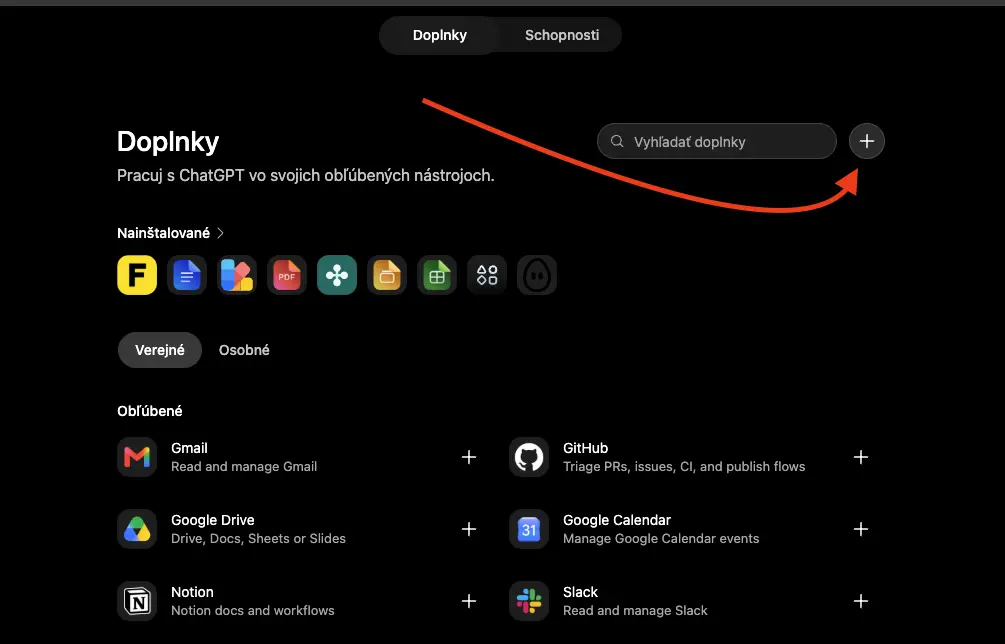1005x644 pixels.
Task: Switch to the Doplnky tab
Action: 440,35
